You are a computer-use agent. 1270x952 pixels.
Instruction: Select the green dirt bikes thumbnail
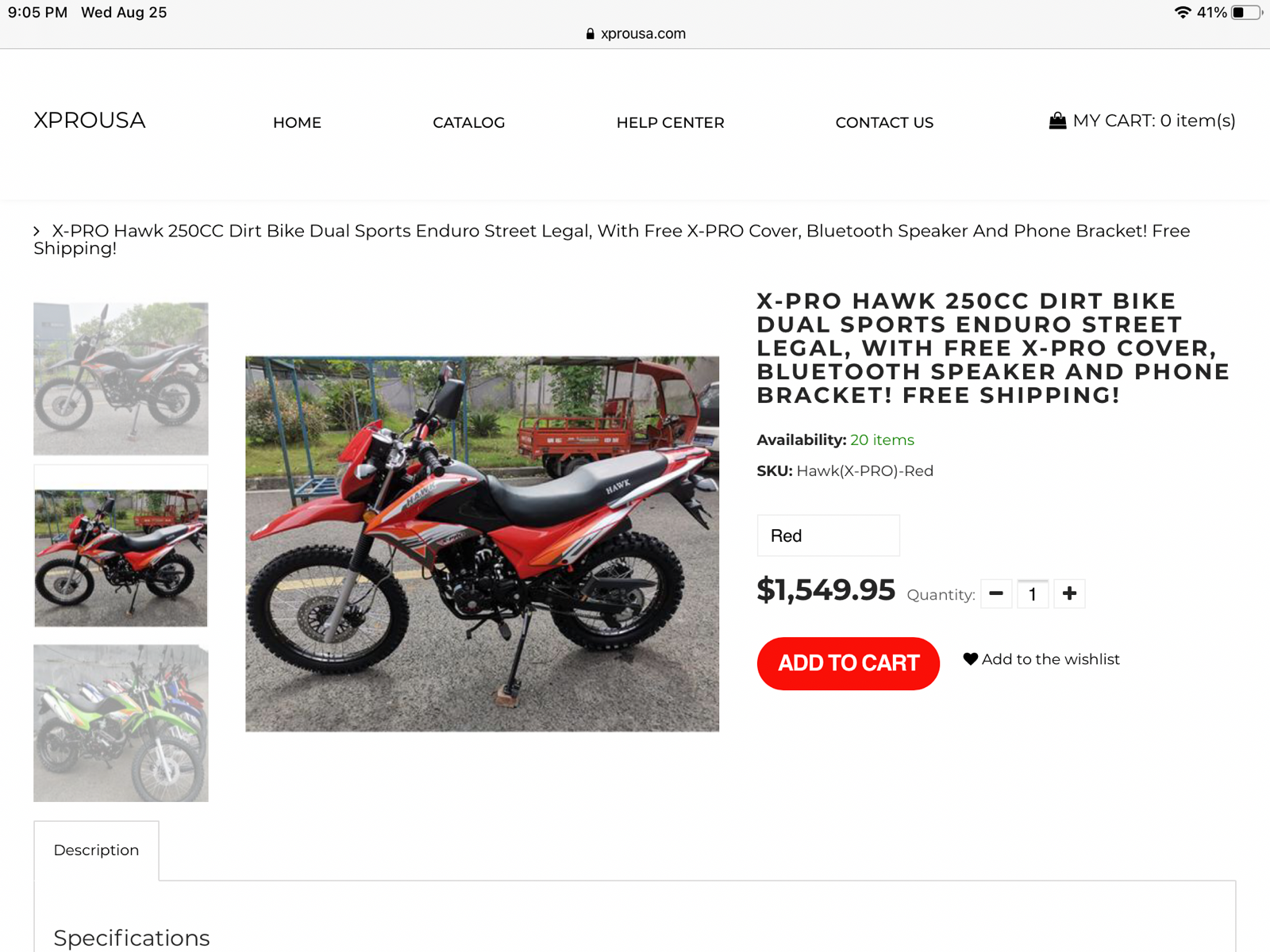pyautogui.click(x=121, y=723)
